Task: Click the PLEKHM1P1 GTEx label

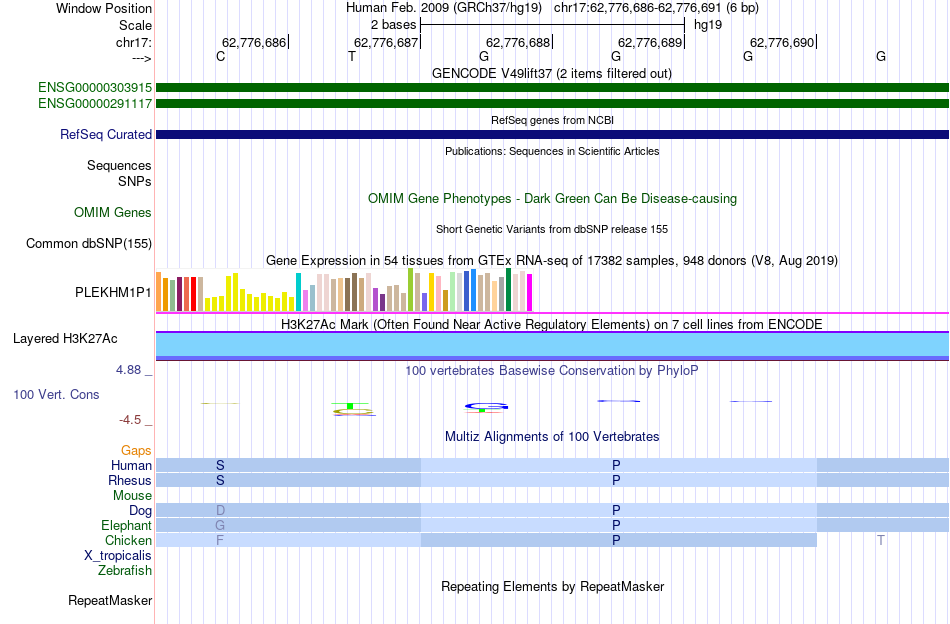Action: pos(113,293)
